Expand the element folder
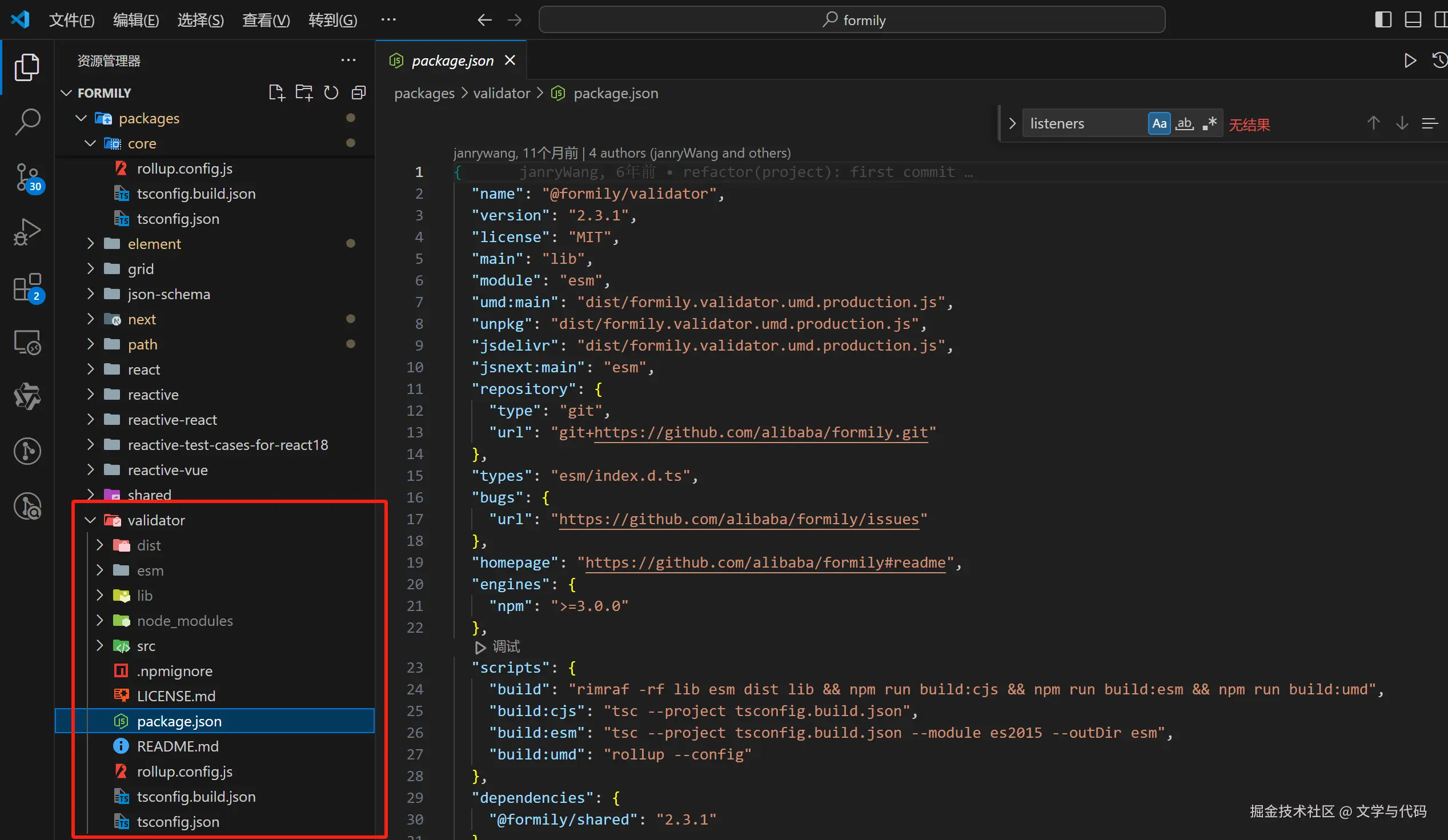This screenshot has width=1448, height=840. [154, 244]
